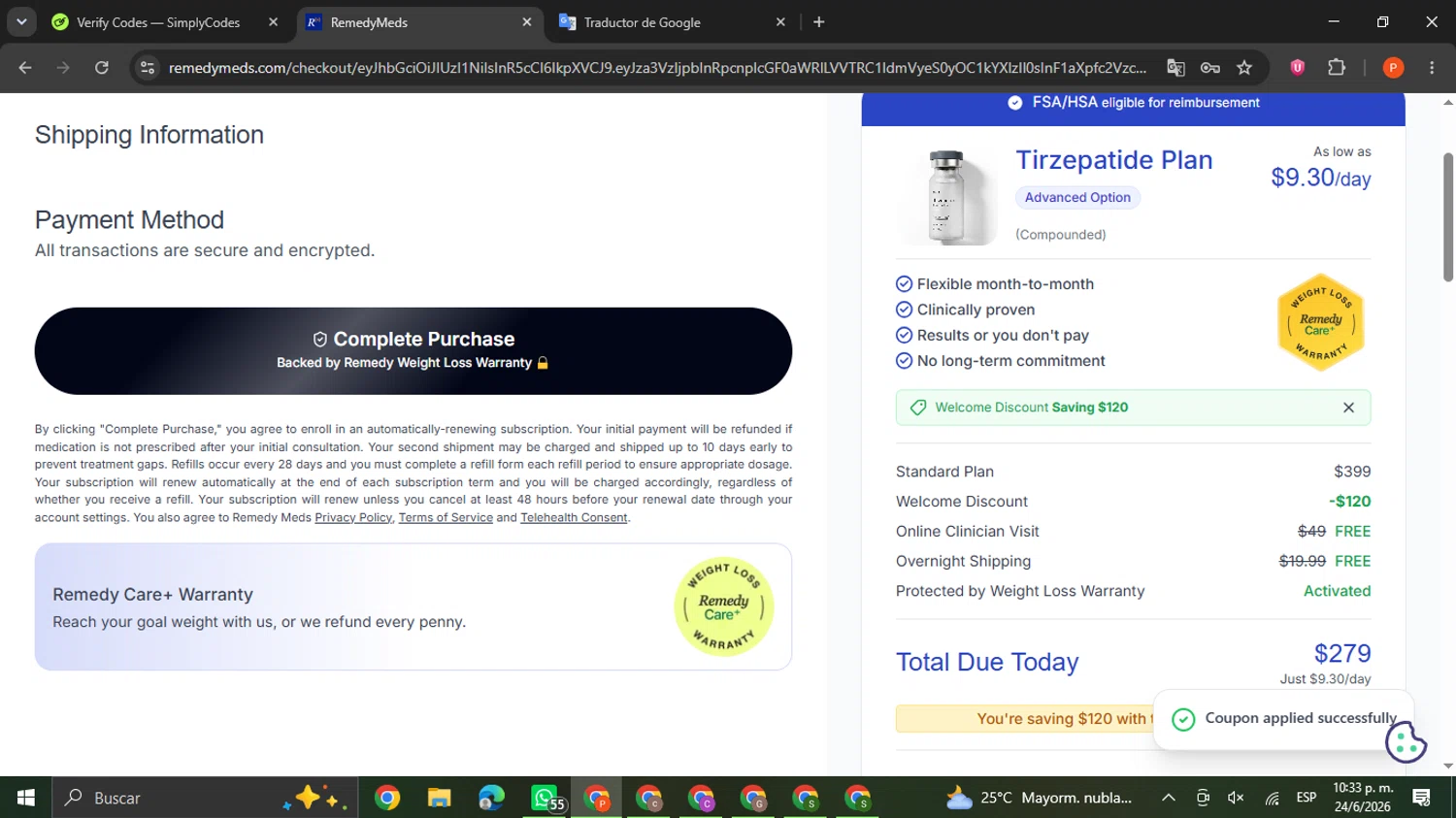Viewport: 1456px width, 818px height.
Task: Click the Advanced Option badge
Action: (x=1077, y=197)
